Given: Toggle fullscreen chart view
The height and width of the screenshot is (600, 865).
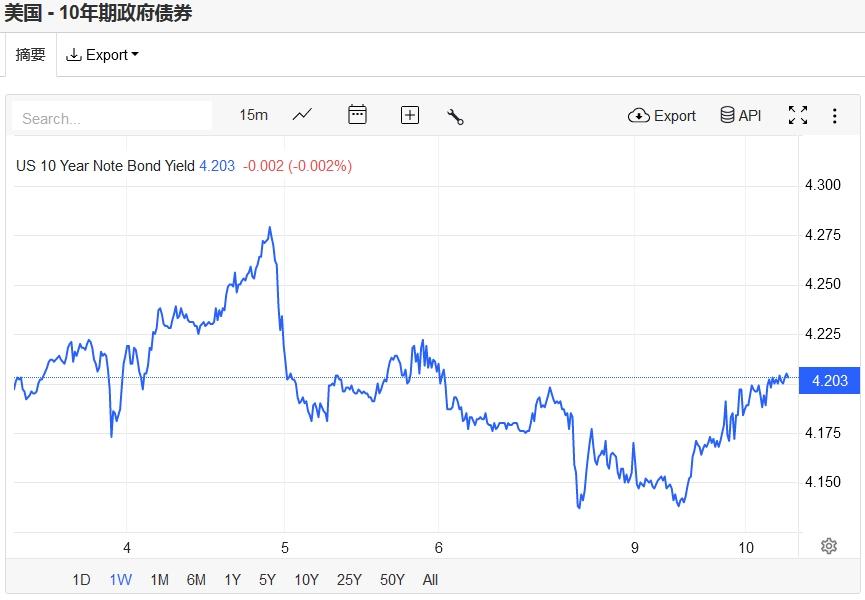Looking at the screenshot, I should (x=797, y=115).
